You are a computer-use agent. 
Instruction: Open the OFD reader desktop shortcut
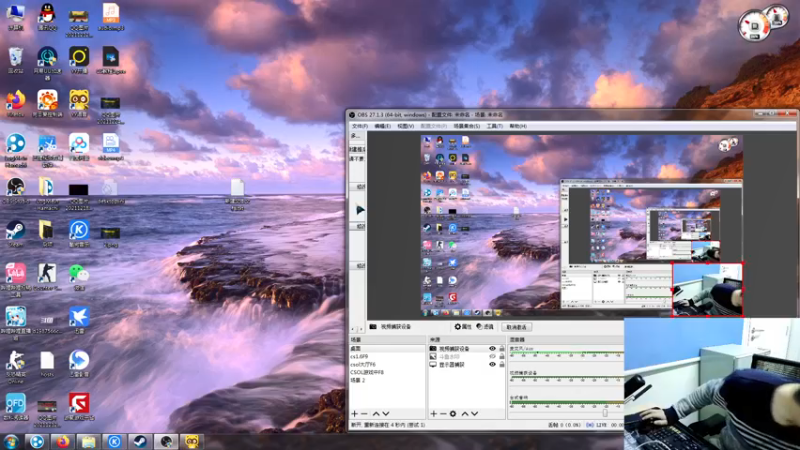coord(16,407)
